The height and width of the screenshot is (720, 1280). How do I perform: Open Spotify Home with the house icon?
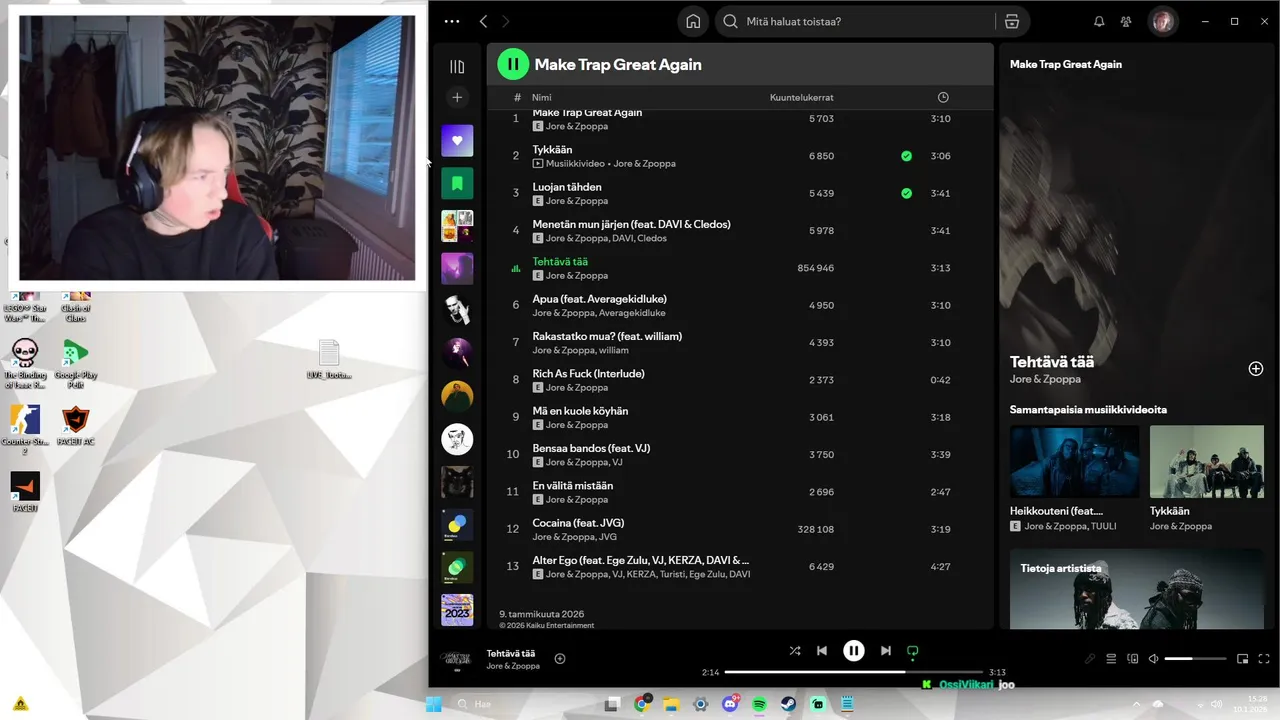pos(693,21)
